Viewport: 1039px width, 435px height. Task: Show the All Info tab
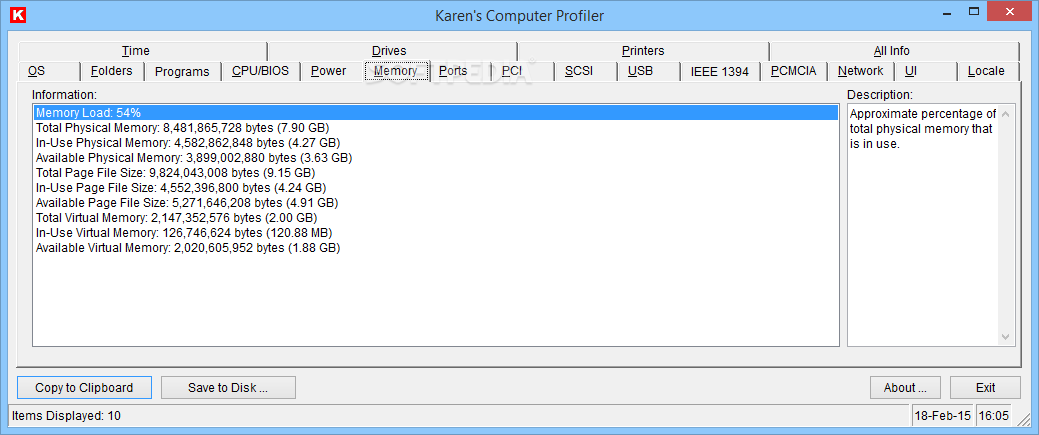pos(894,51)
